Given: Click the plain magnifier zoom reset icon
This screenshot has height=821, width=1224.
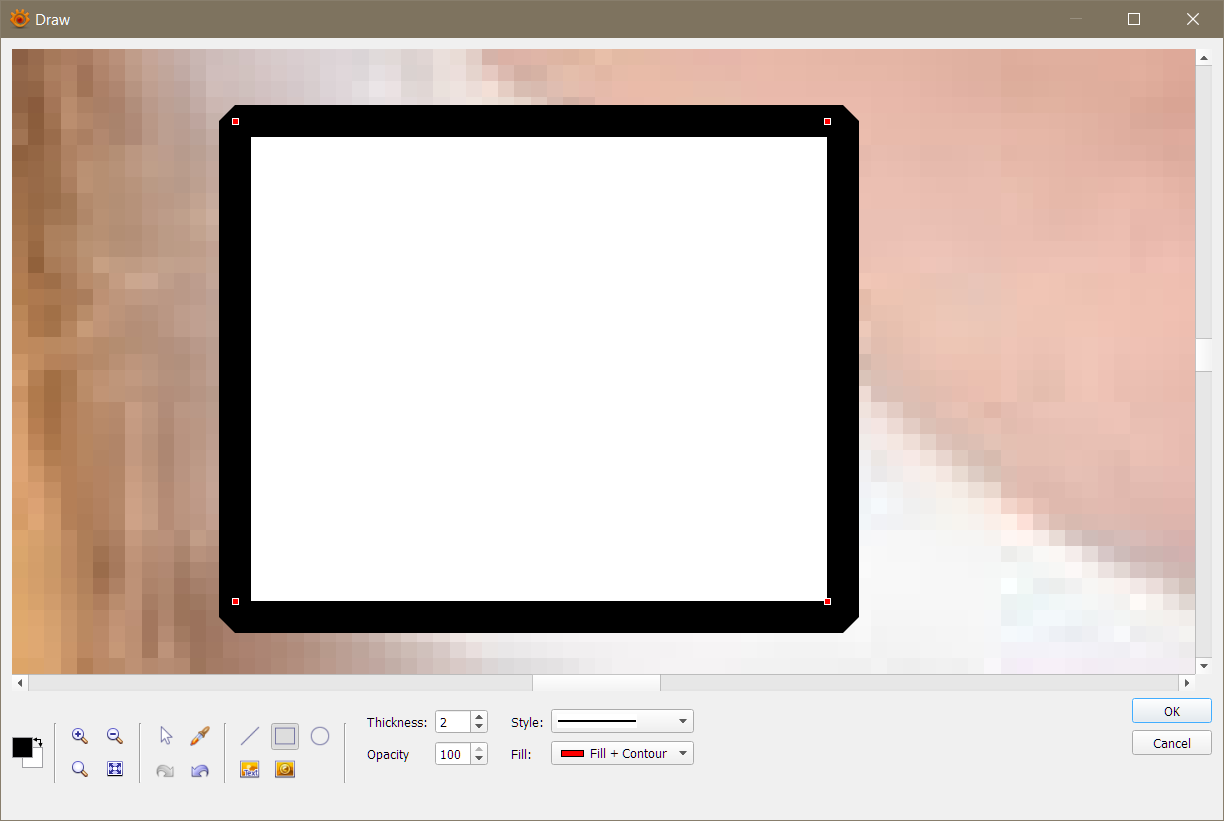Looking at the screenshot, I should tap(80, 769).
